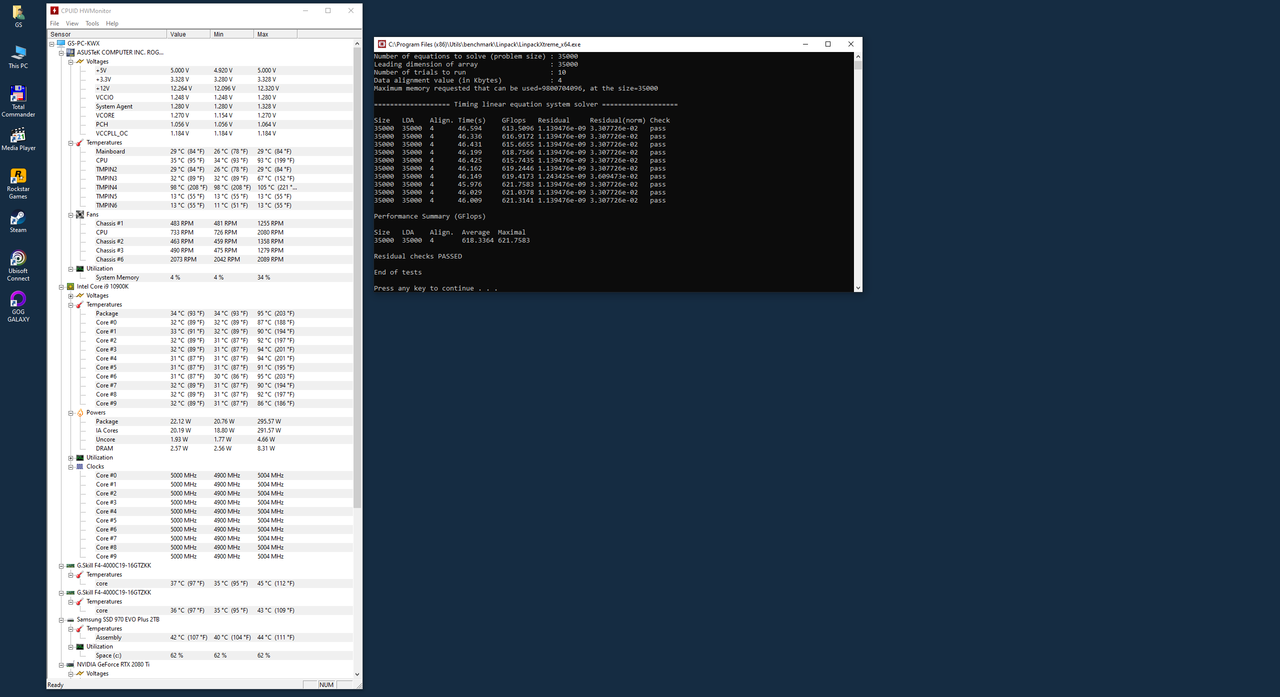This screenshot has width=1280, height=697.
Task: Open the View menu in HWMonitor
Action: coord(72,23)
